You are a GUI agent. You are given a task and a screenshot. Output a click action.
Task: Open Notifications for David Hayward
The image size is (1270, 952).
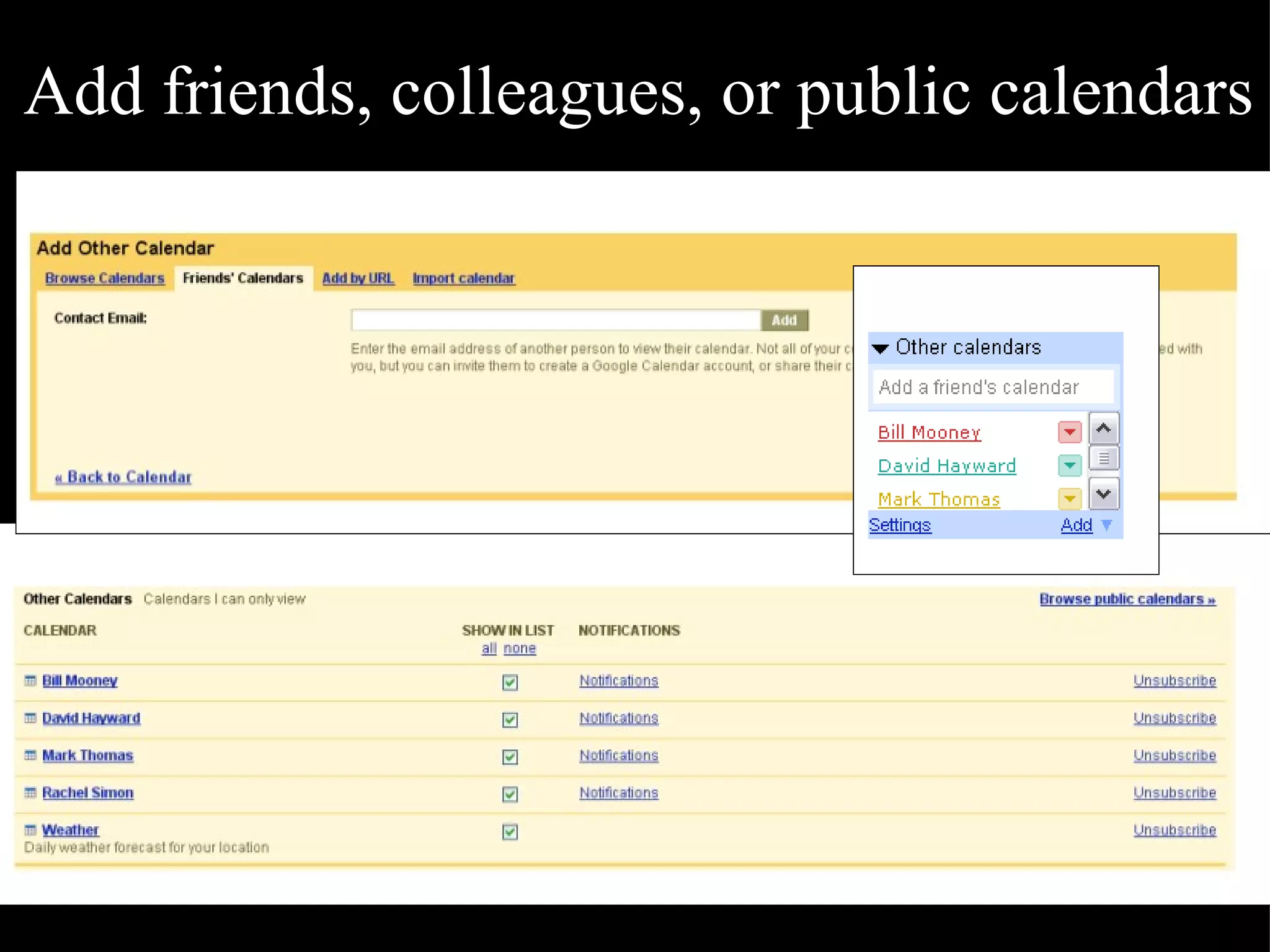[619, 718]
